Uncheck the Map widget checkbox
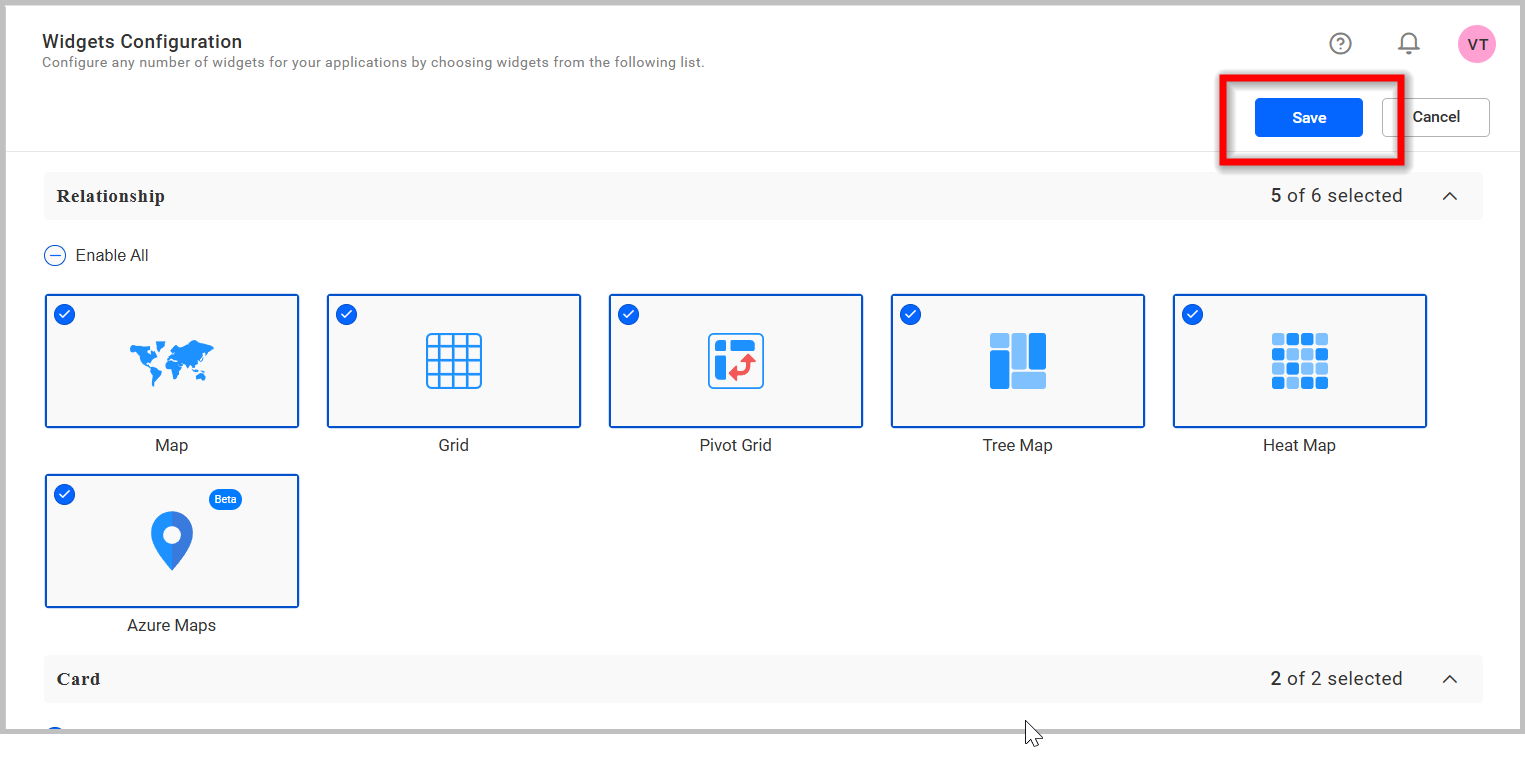Screen dimensions: 1525x768 click(x=64, y=314)
